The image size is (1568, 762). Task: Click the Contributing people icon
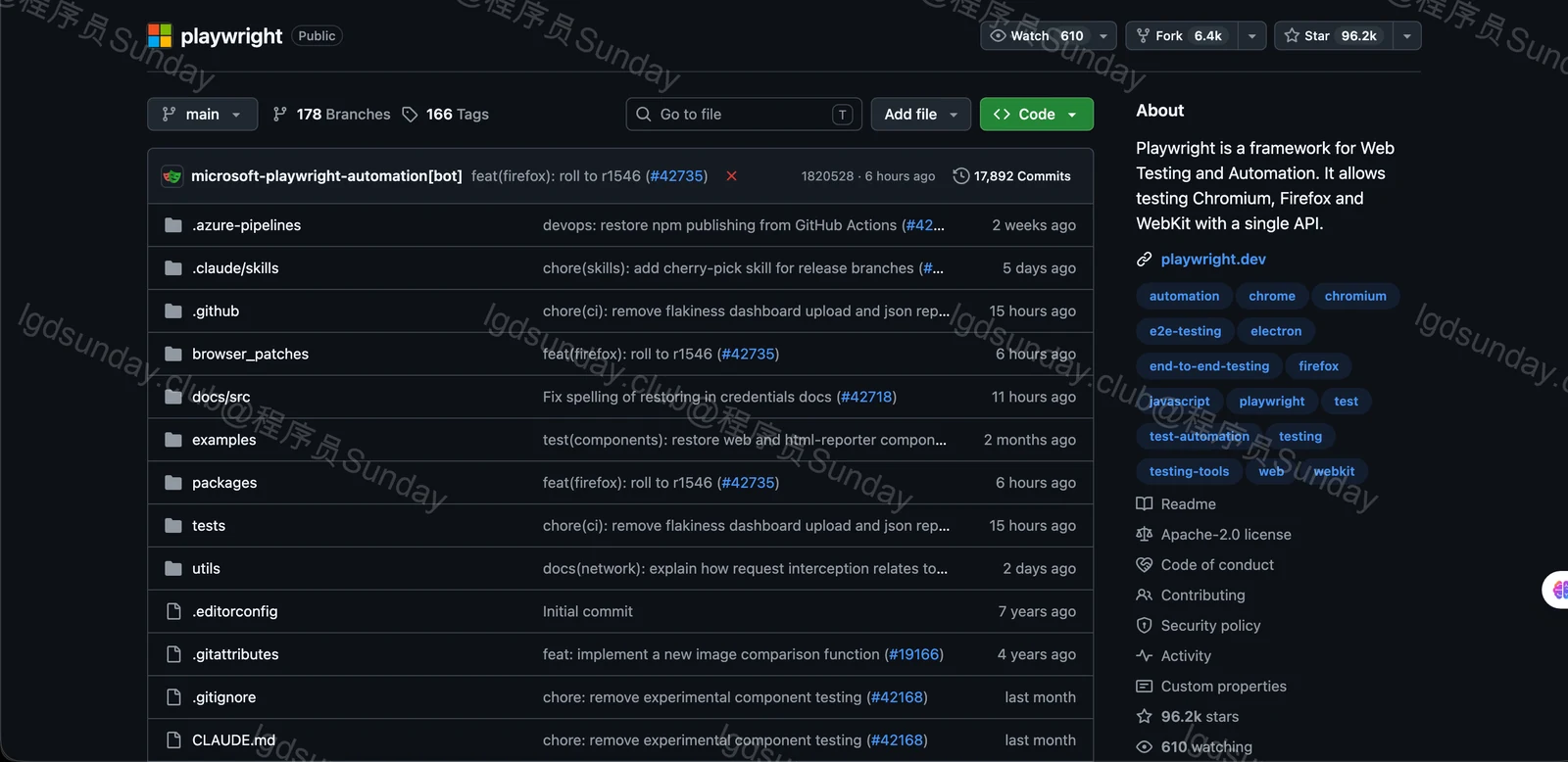1144,595
